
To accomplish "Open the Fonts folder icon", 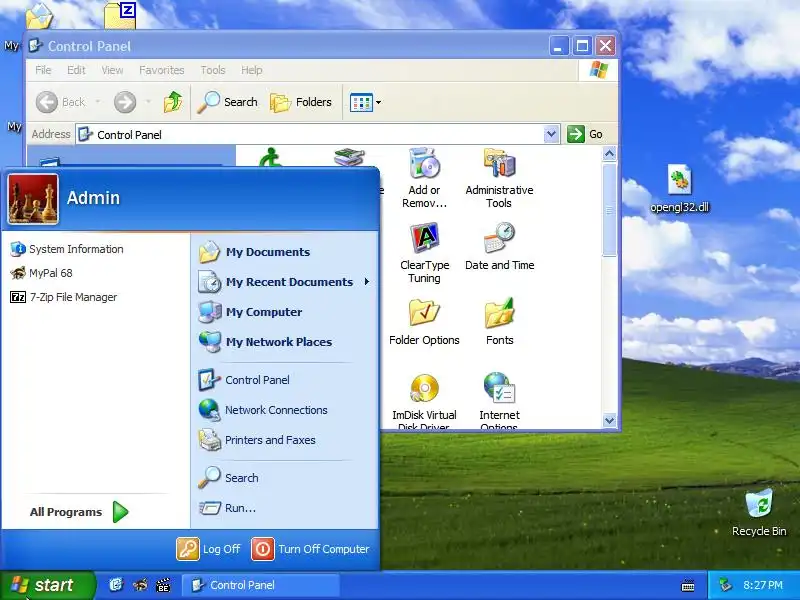I will click(x=499, y=322).
